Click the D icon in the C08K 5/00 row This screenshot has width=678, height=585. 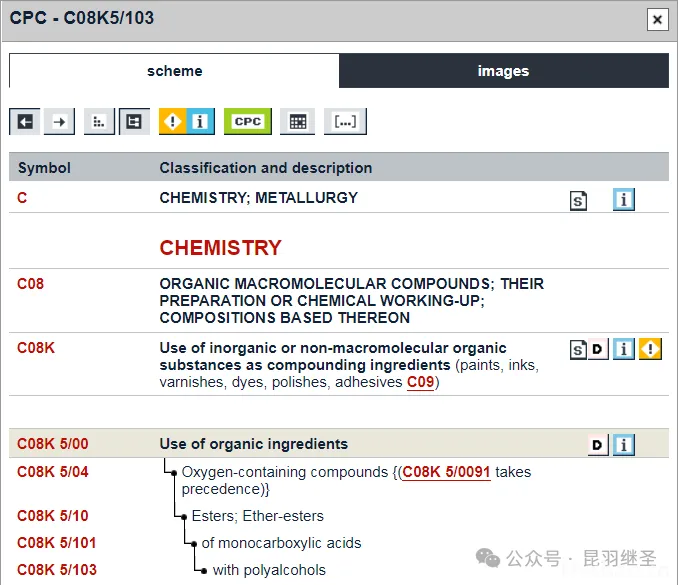point(598,445)
